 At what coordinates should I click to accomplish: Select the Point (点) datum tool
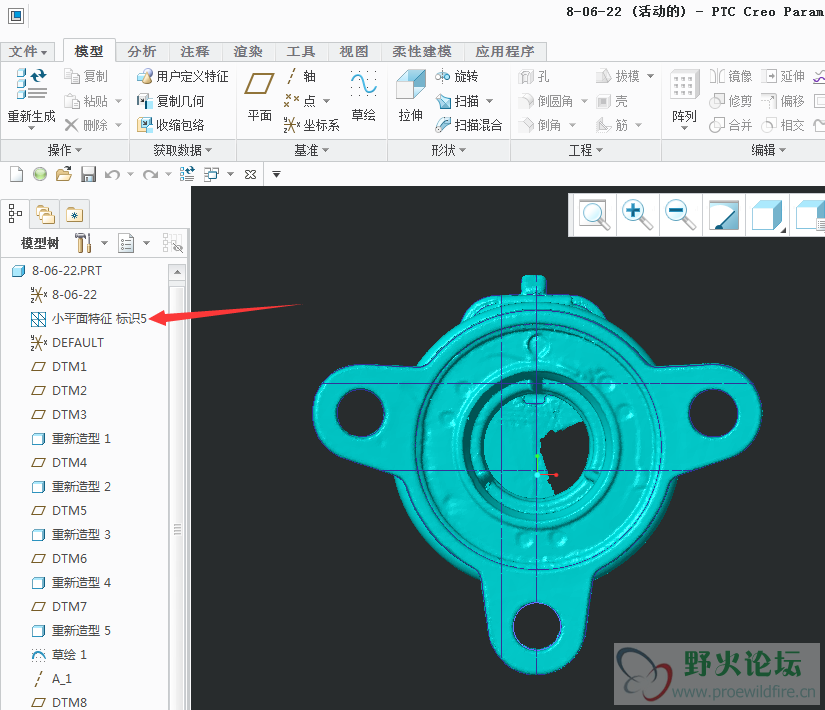pos(300,101)
